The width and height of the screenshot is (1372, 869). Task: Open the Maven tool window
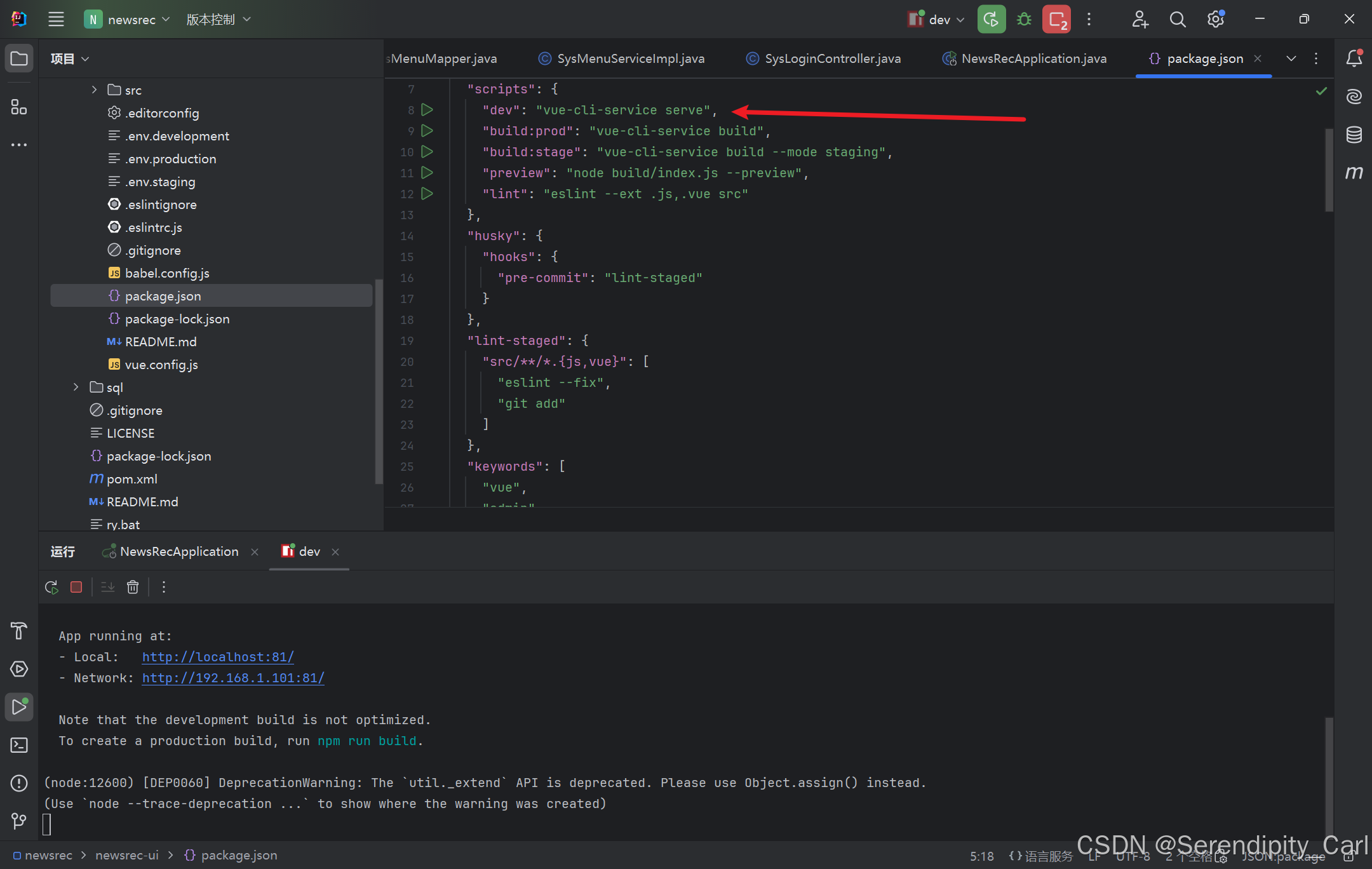[x=1354, y=173]
